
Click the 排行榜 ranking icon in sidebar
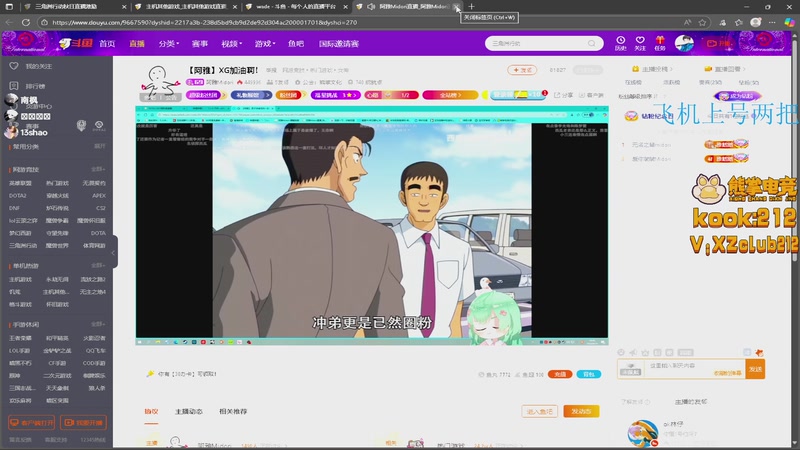(x=14, y=86)
